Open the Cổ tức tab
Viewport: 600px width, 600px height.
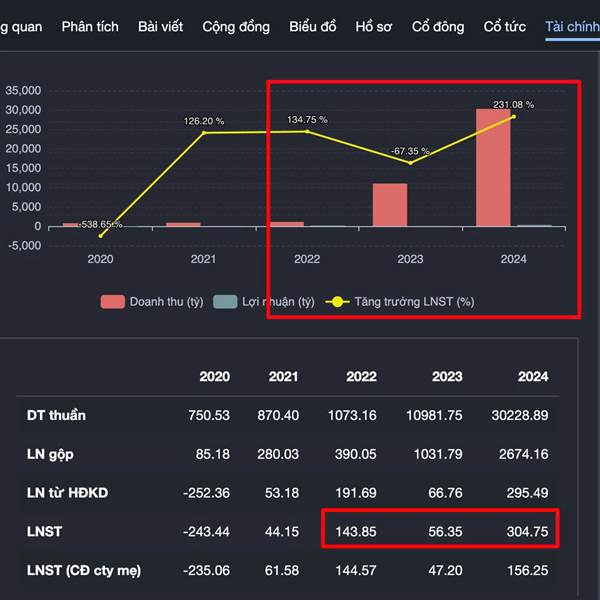504,27
